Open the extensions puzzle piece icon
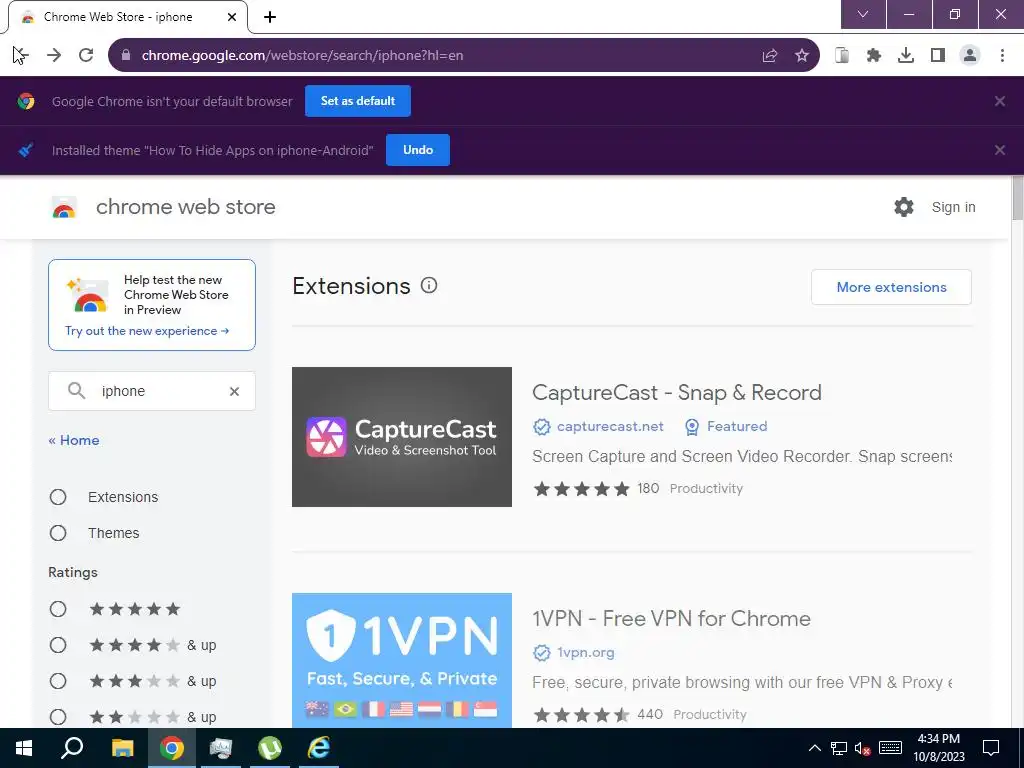 click(x=874, y=56)
